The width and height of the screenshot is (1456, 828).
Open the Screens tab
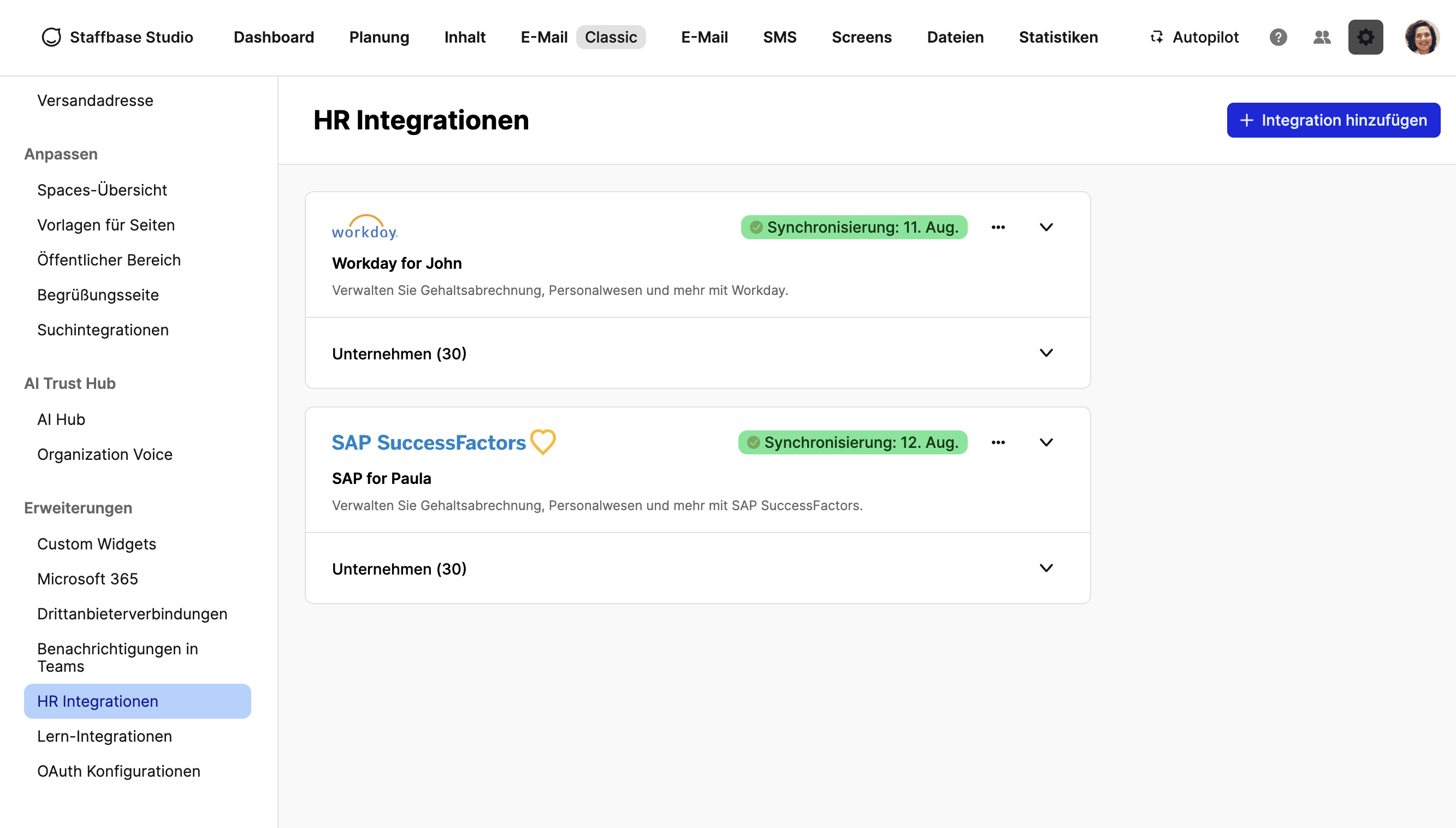[861, 37]
